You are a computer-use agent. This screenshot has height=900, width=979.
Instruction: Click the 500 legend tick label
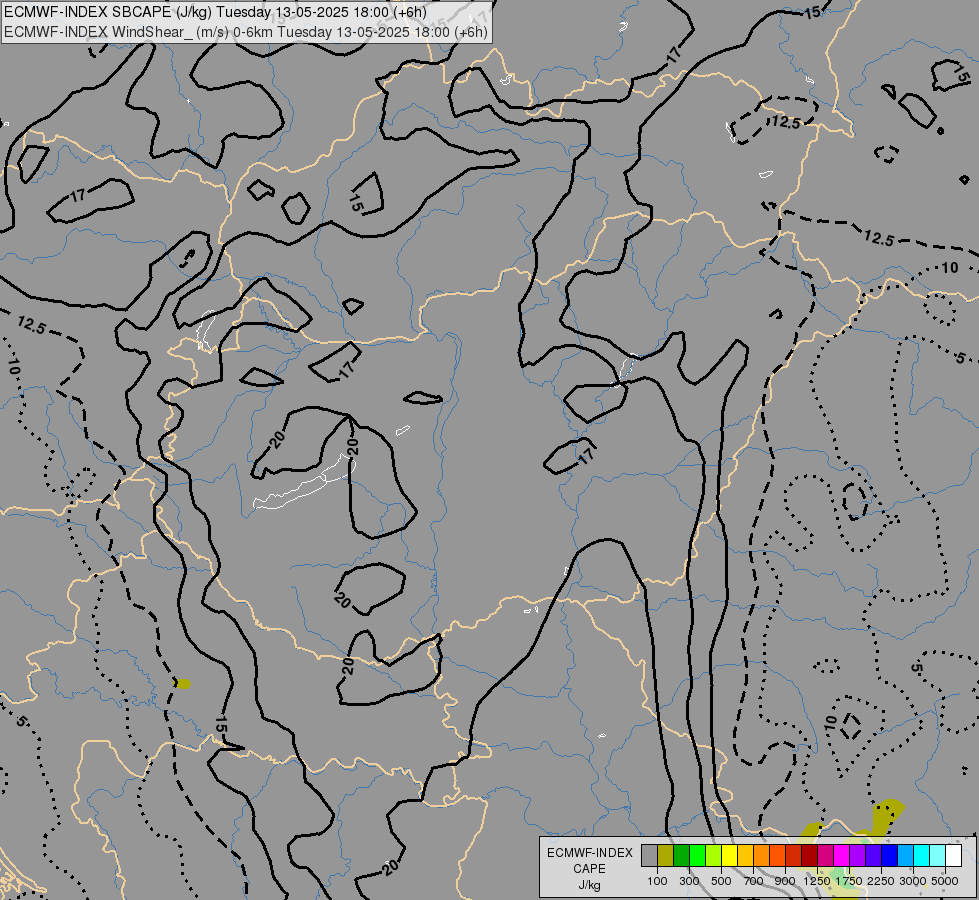[721, 881]
